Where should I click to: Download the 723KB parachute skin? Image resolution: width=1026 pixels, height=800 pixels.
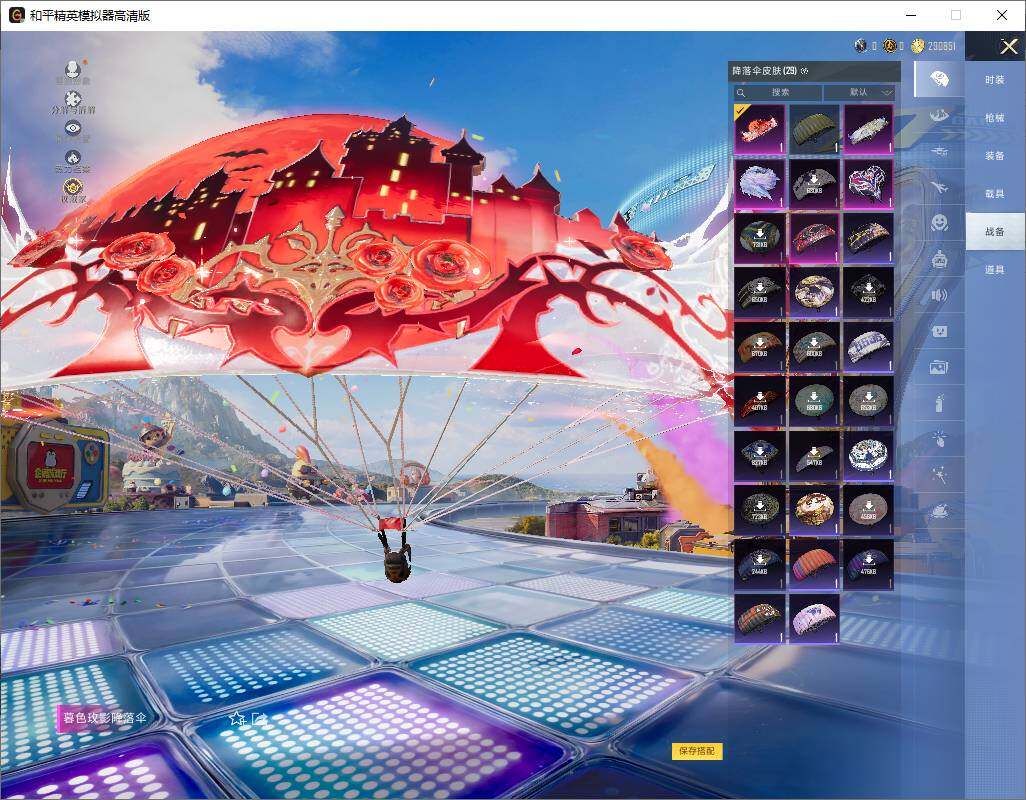coord(759,510)
